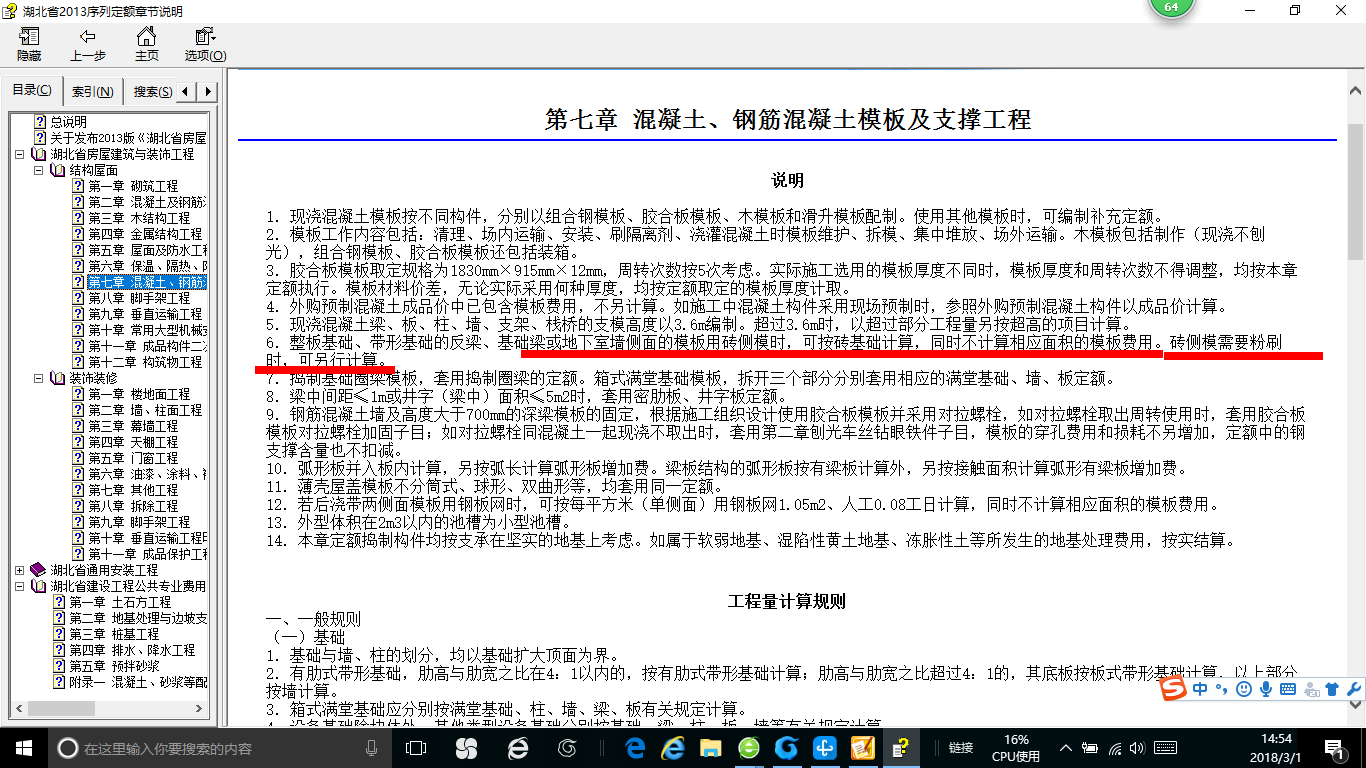Click the help viewer taskbar icon
Image resolution: width=1366 pixels, height=768 pixels.
pyautogui.click(x=901, y=747)
